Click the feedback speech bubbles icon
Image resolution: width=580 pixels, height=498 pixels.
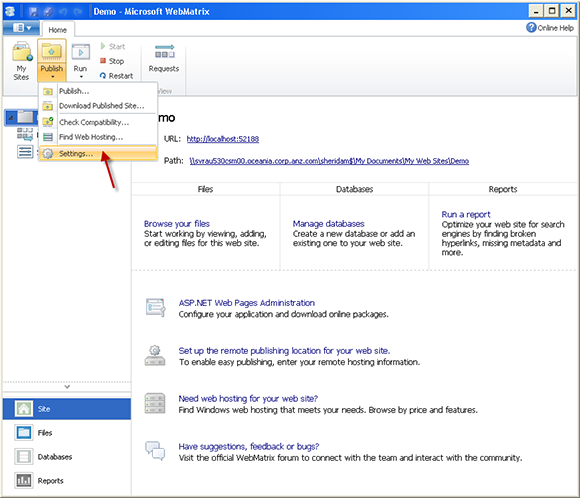(x=155, y=450)
